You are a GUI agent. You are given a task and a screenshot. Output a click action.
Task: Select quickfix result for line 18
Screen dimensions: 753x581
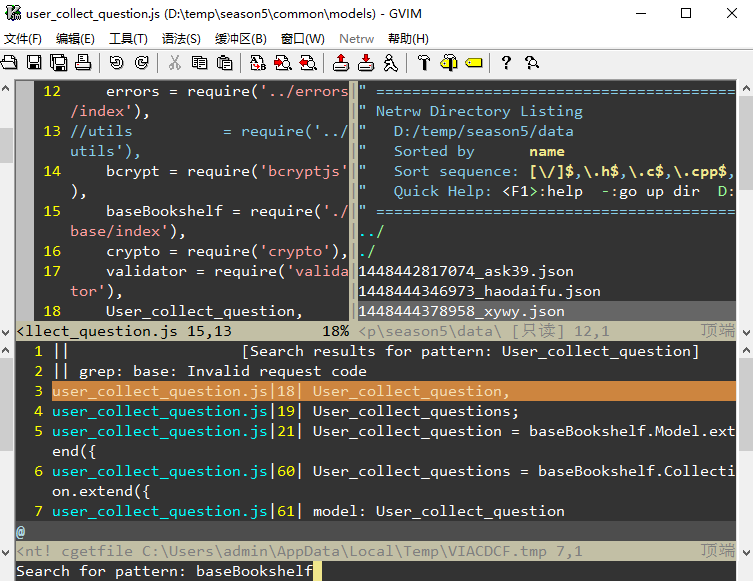point(394,391)
